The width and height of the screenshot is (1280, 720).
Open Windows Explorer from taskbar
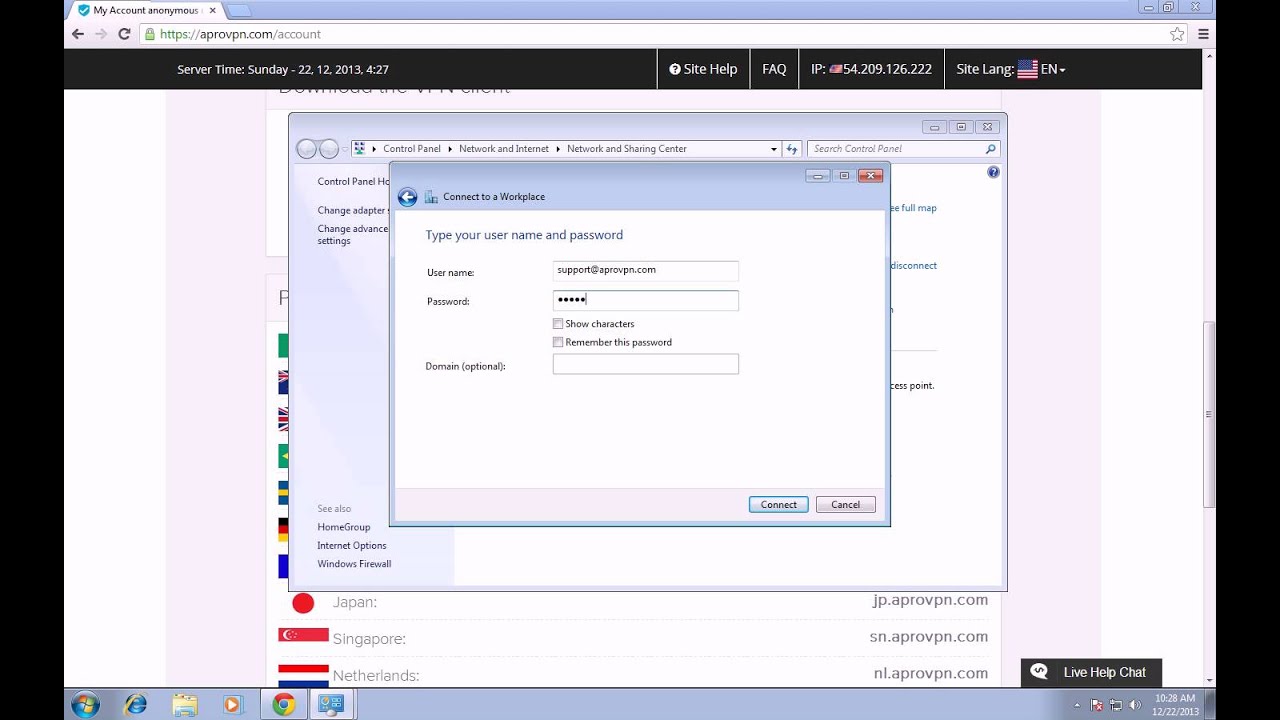[184, 704]
